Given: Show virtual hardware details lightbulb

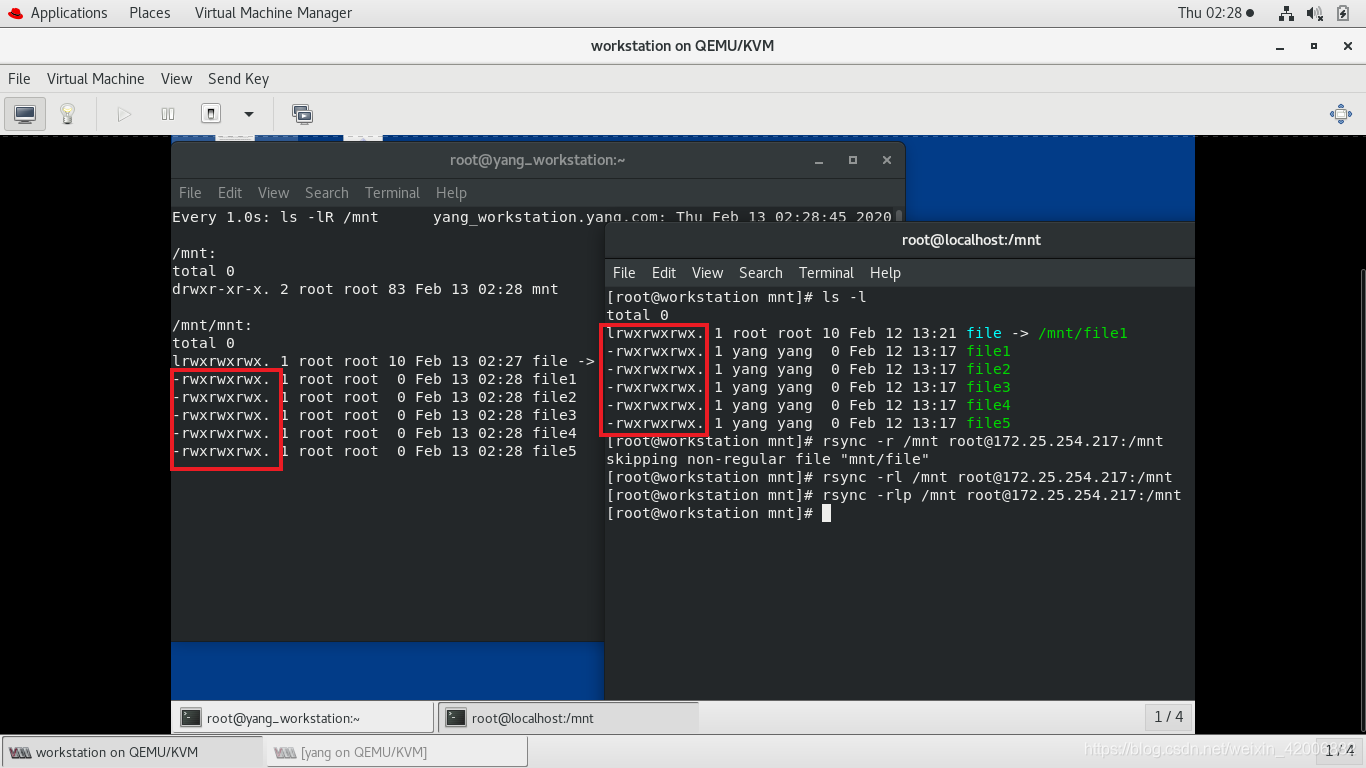Looking at the screenshot, I should 68,114.
